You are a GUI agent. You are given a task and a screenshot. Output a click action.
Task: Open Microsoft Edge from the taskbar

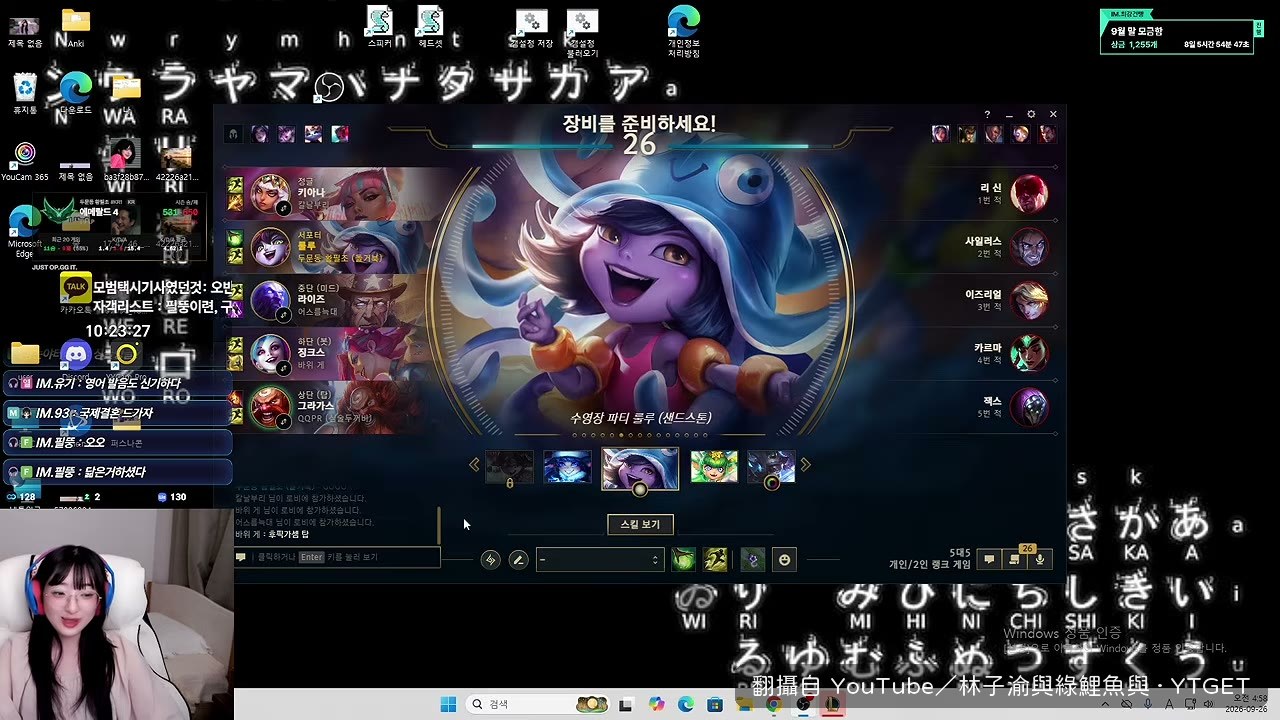[686, 704]
